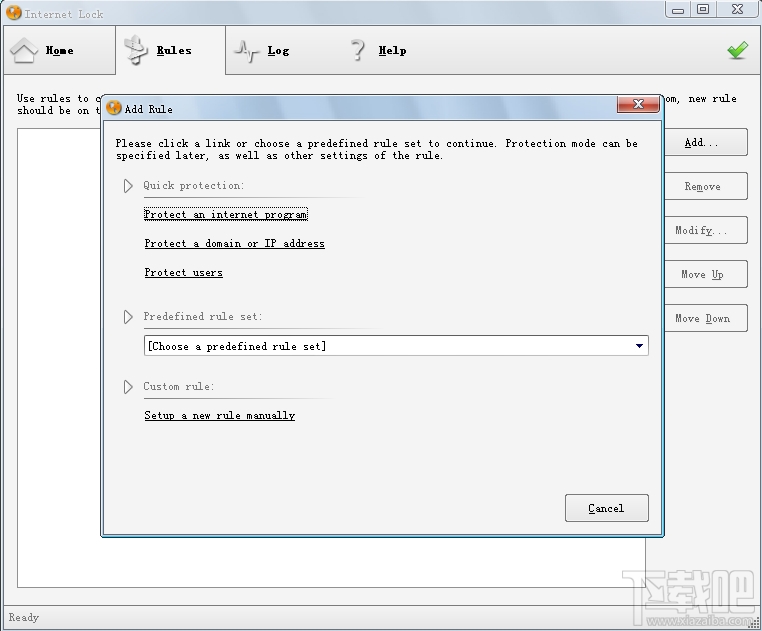Click the dropdown arrow of rule set combo
The image size is (762, 631).
pos(639,346)
